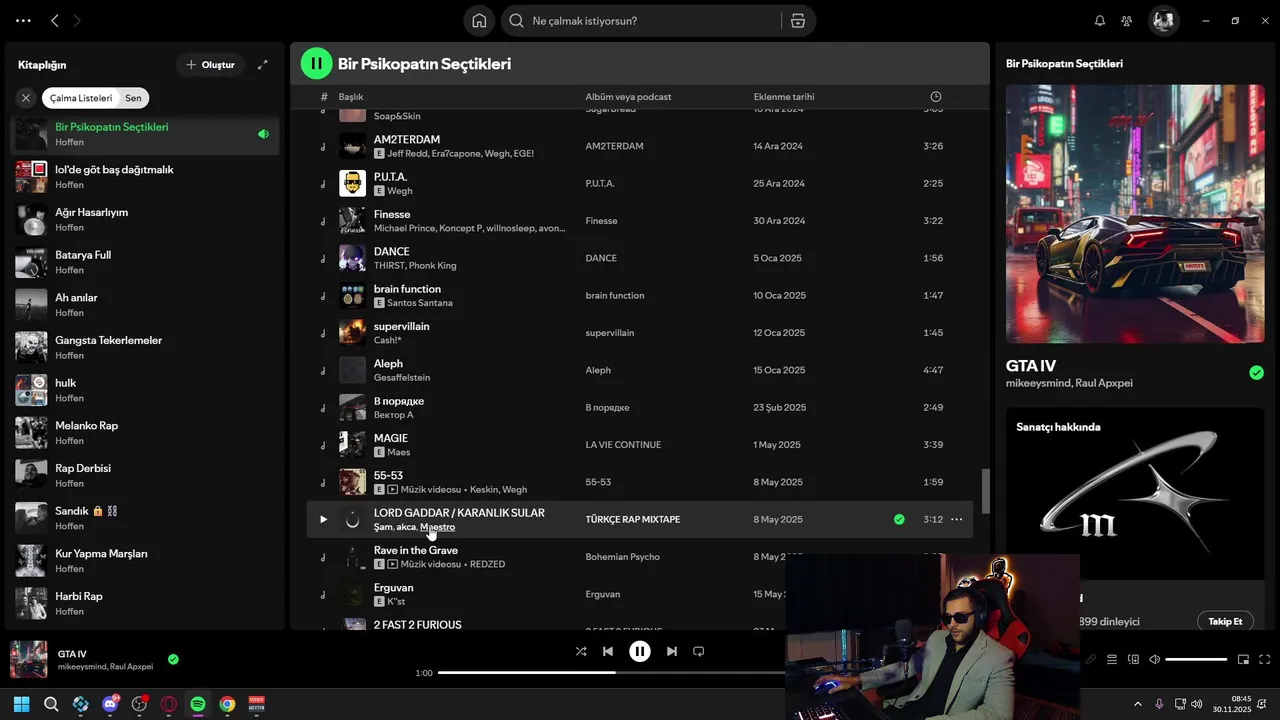Screen dimensions: 1280x720
Task: Select the AM2TERDAM track title
Action: click(x=407, y=140)
